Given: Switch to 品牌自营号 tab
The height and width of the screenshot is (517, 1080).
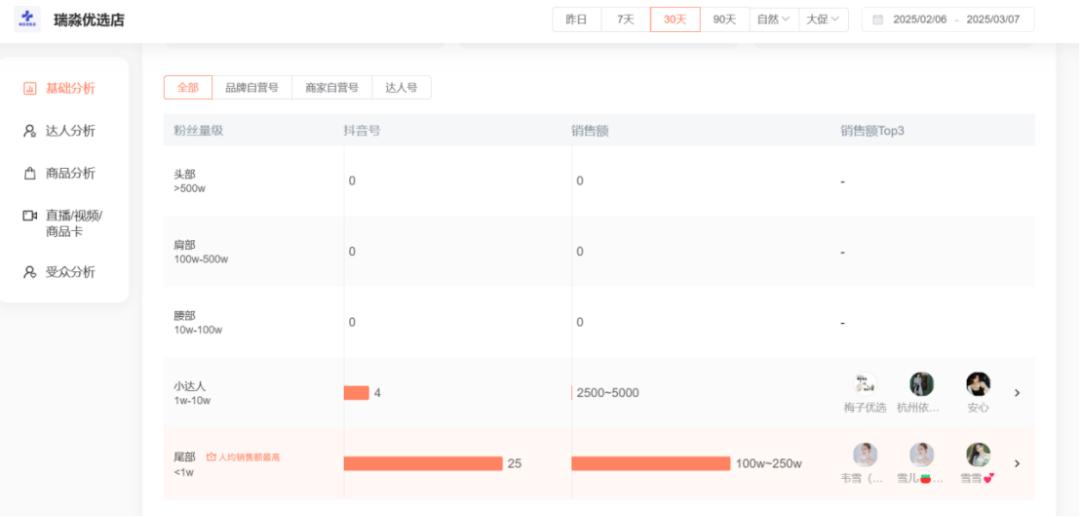Looking at the screenshot, I should coord(252,88).
